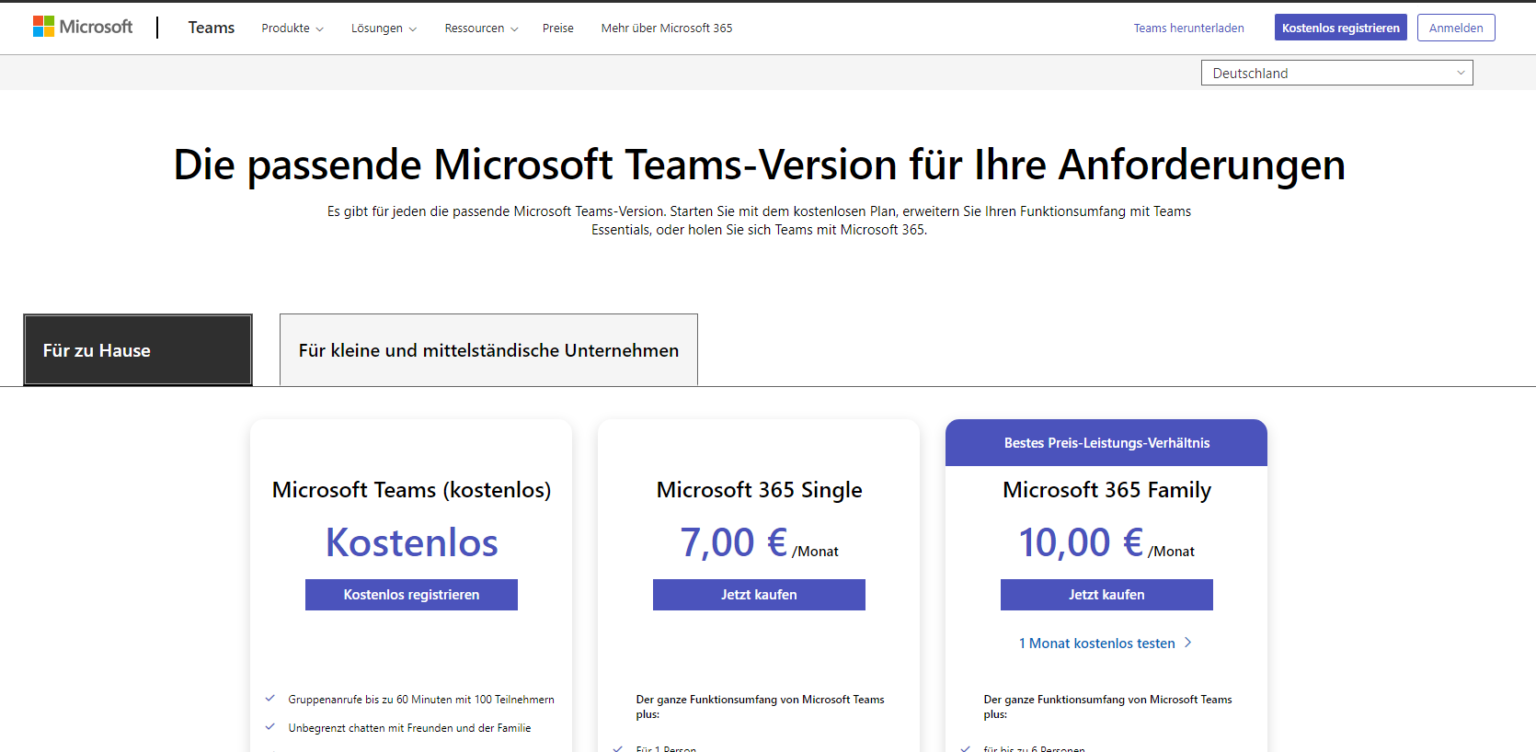Click checkmark icon next to Gruppenanrufe feature
Viewport: 1536px width, 752px height.
pyautogui.click(x=270, y=699)
